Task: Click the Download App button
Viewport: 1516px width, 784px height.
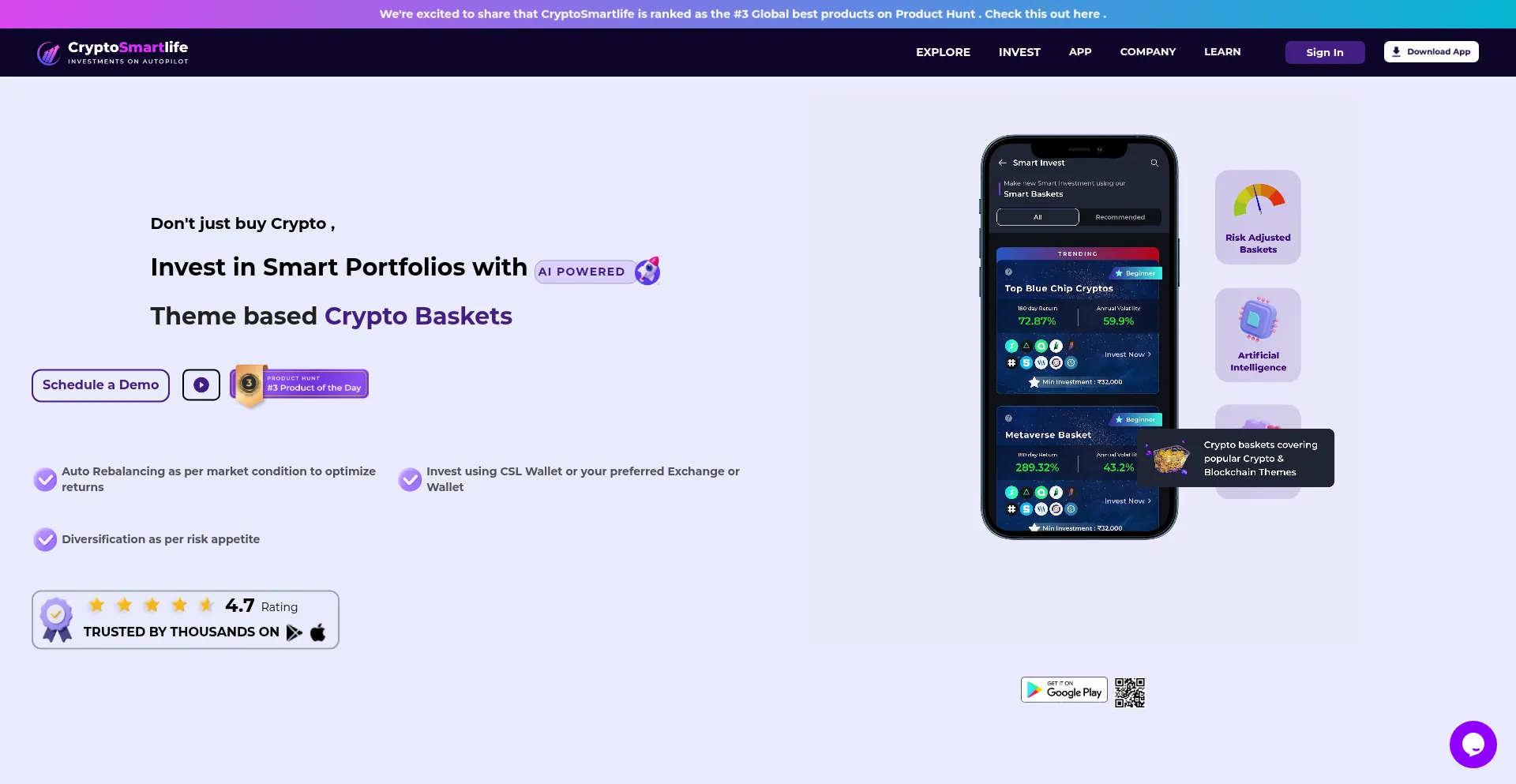Action: [x=1431, y=51]
